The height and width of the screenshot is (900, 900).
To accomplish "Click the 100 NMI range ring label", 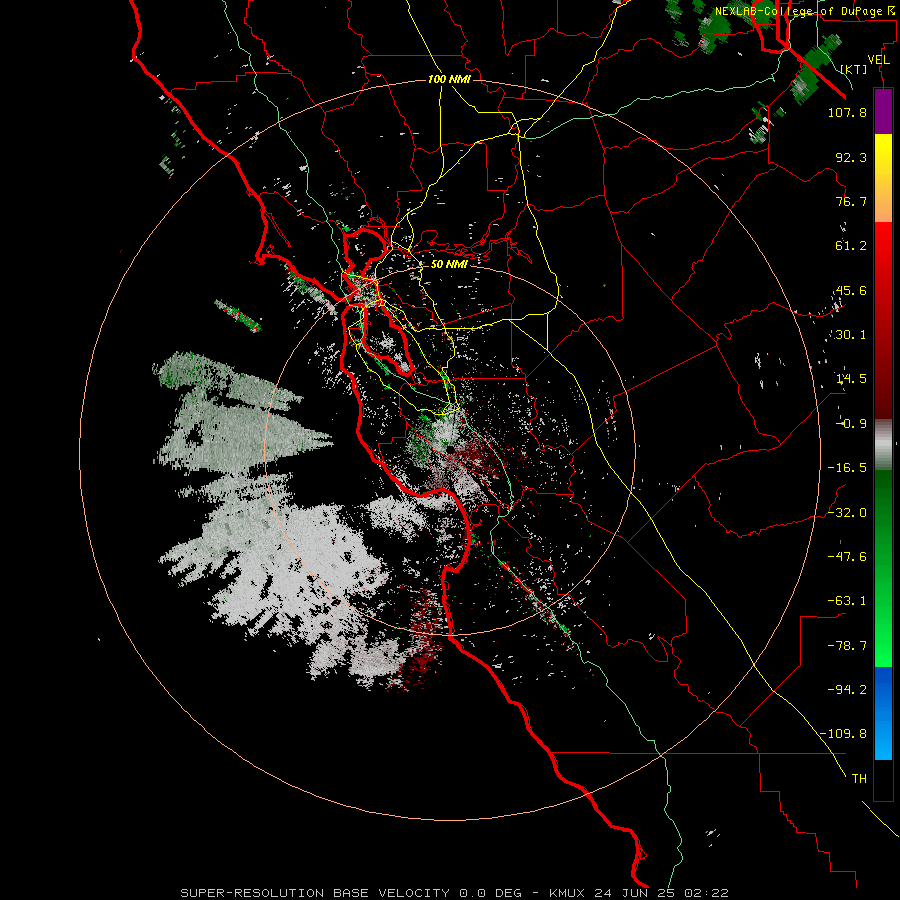I will click(449, 79).
